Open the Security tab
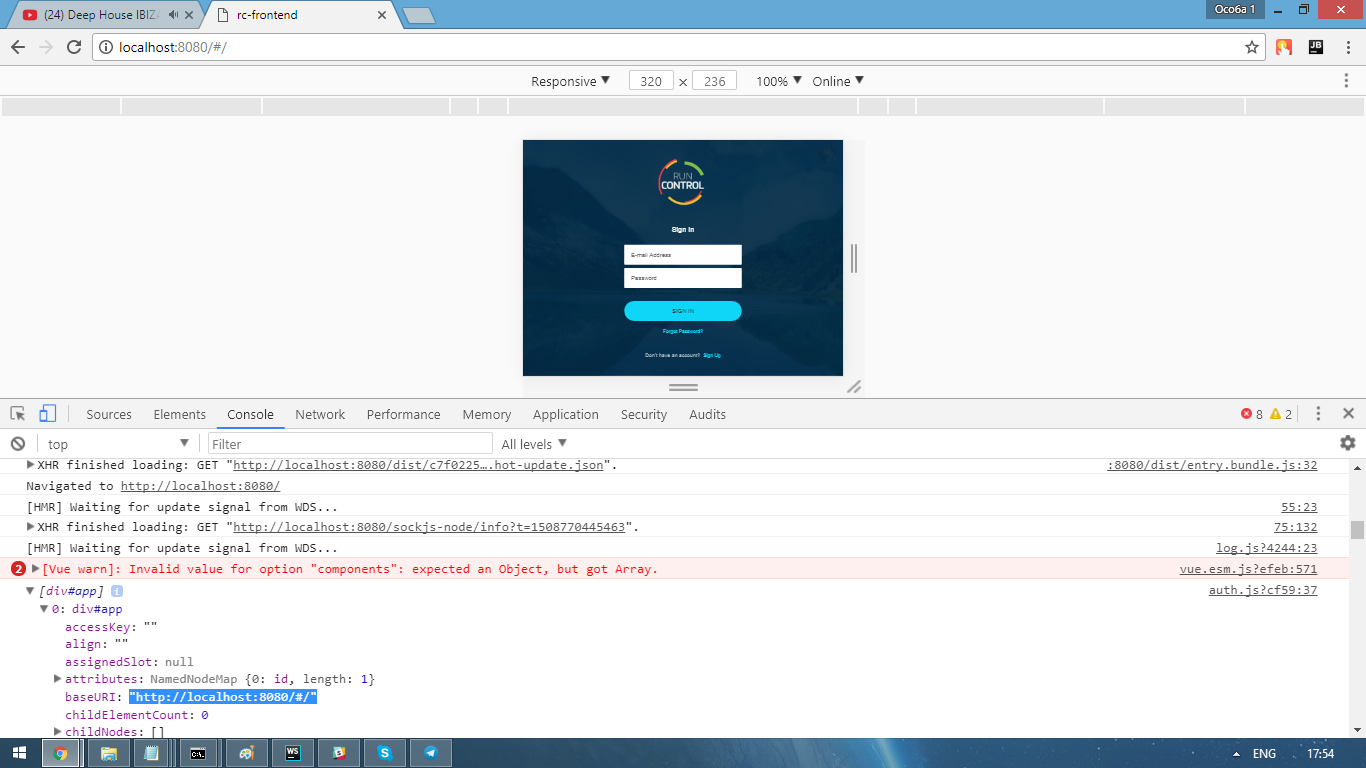Image resolution: width=1366 pixels, height=768 pixels. (x=644, y=414)
